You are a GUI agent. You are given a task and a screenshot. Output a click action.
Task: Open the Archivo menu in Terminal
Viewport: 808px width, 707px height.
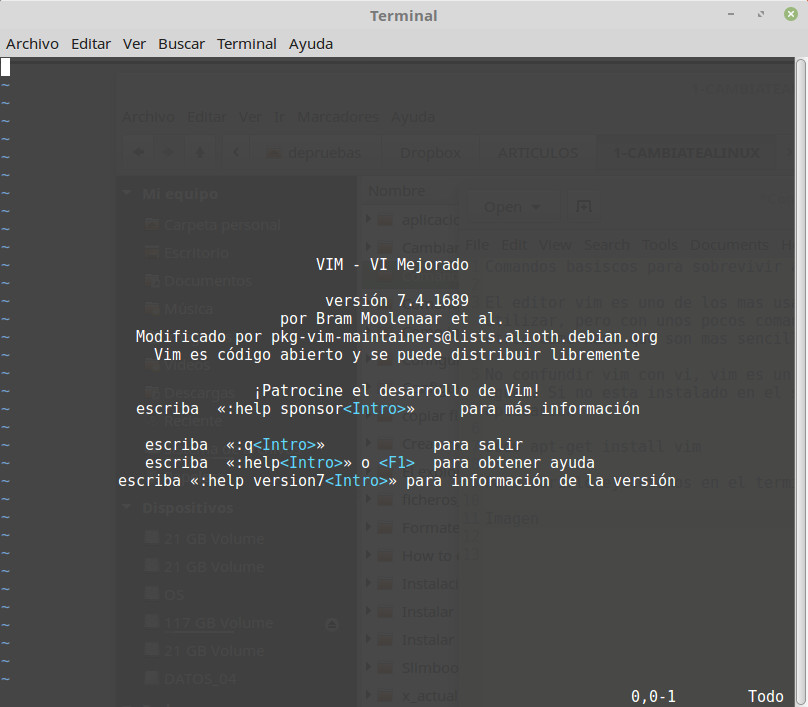click(32, 44)
